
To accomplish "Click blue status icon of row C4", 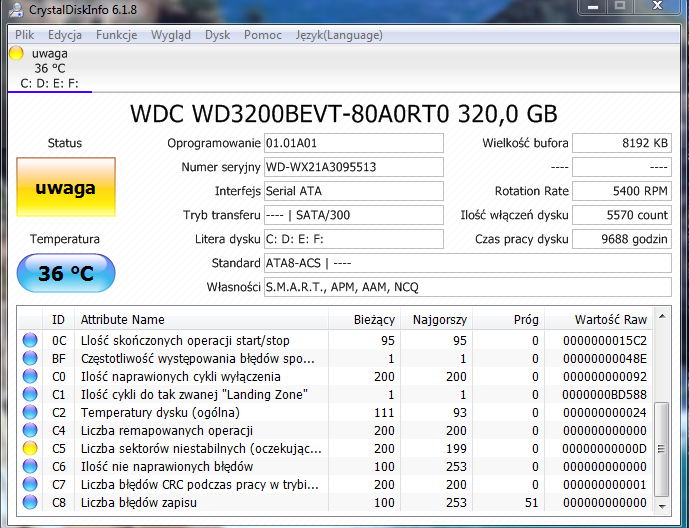I will click(x=30, y=430).
